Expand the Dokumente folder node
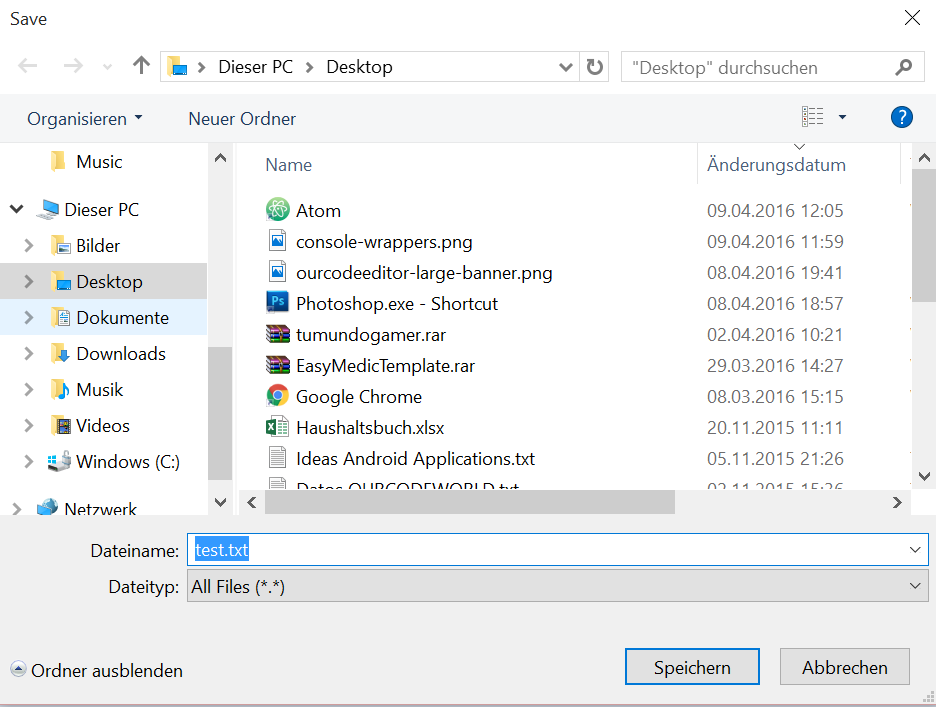936x707 pixels. pyautogui.click(x=29, y=317)
